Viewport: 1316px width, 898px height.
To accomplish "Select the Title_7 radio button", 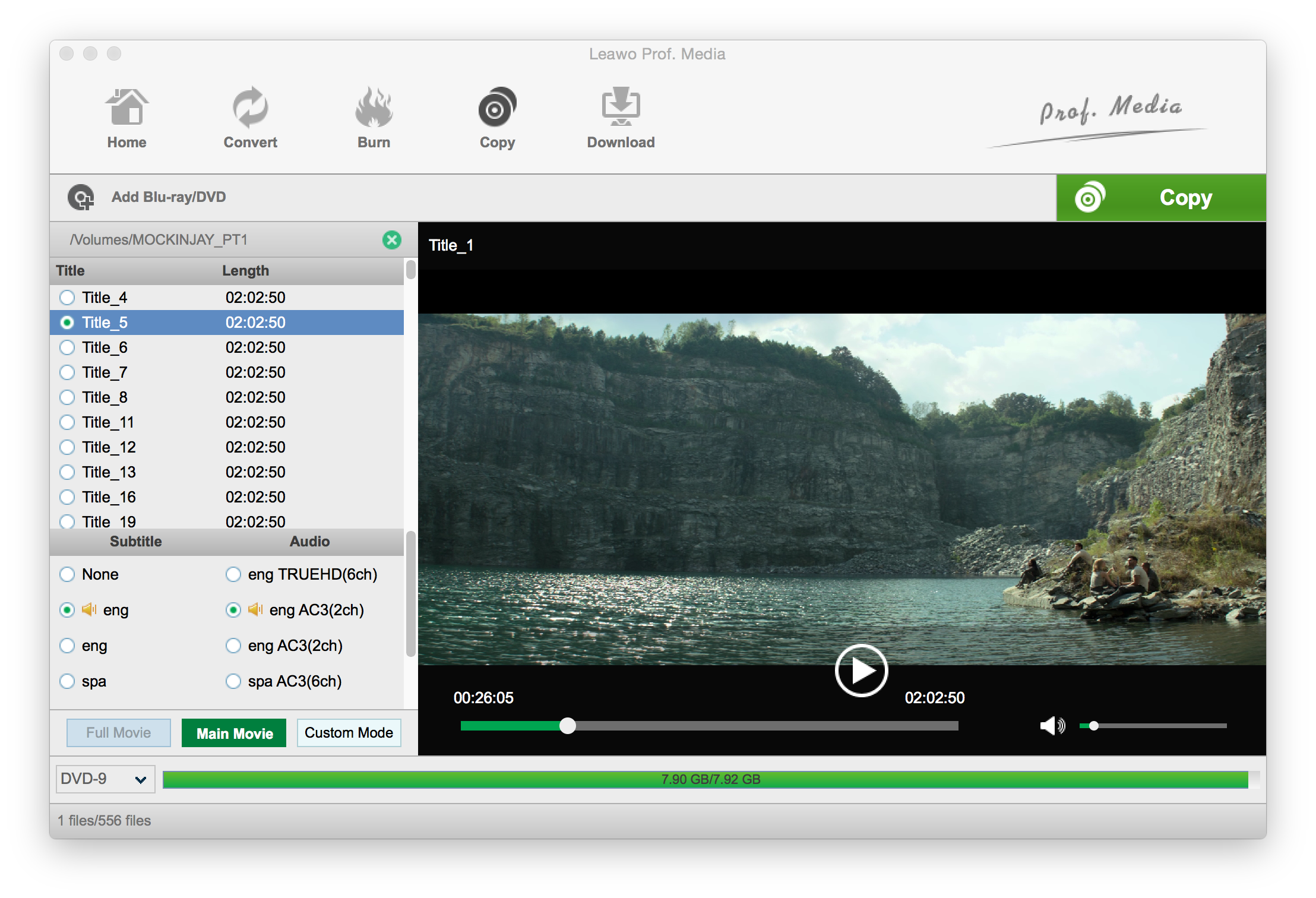I will [x=67, y=372].
